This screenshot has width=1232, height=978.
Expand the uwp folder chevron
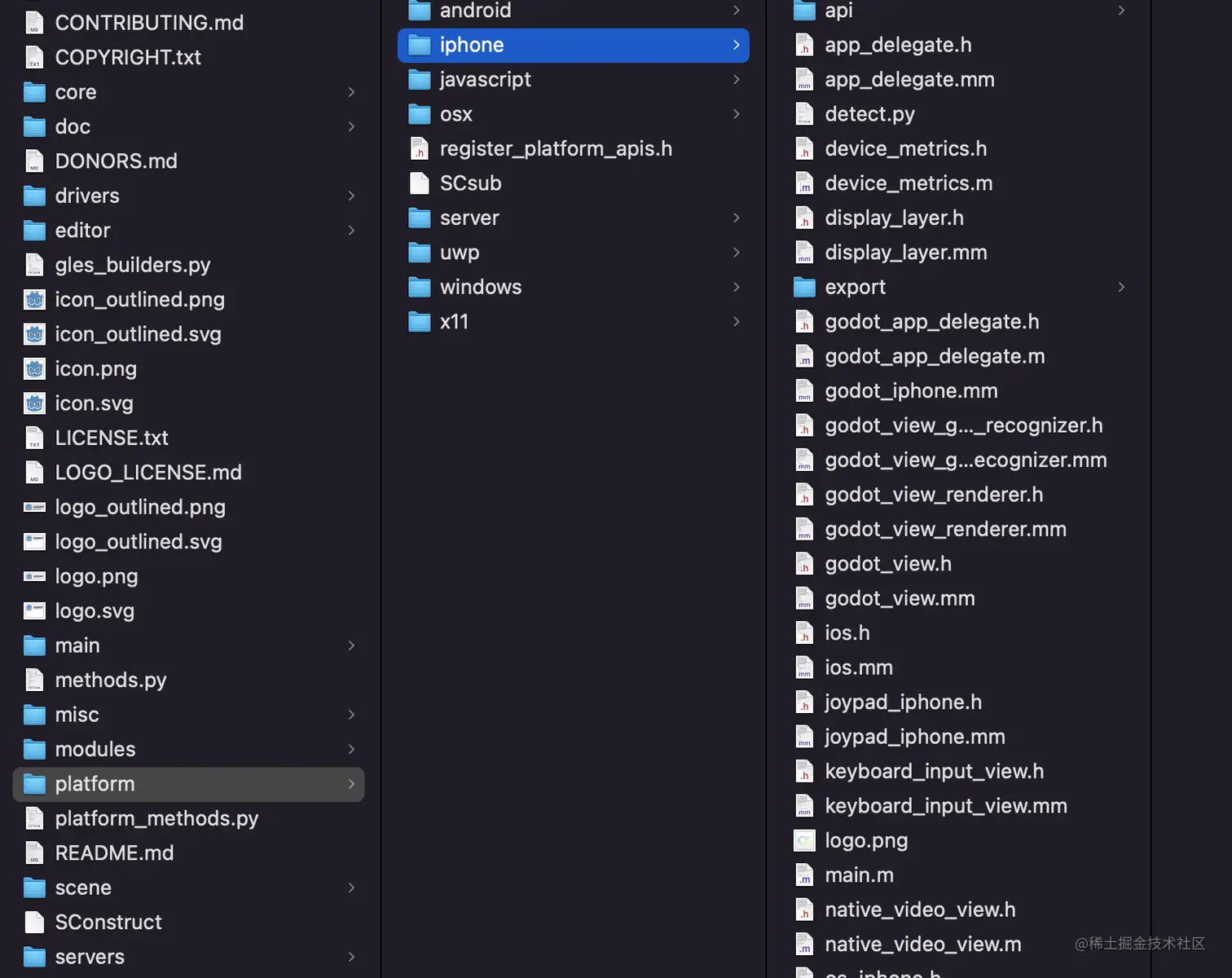point(736,253)
